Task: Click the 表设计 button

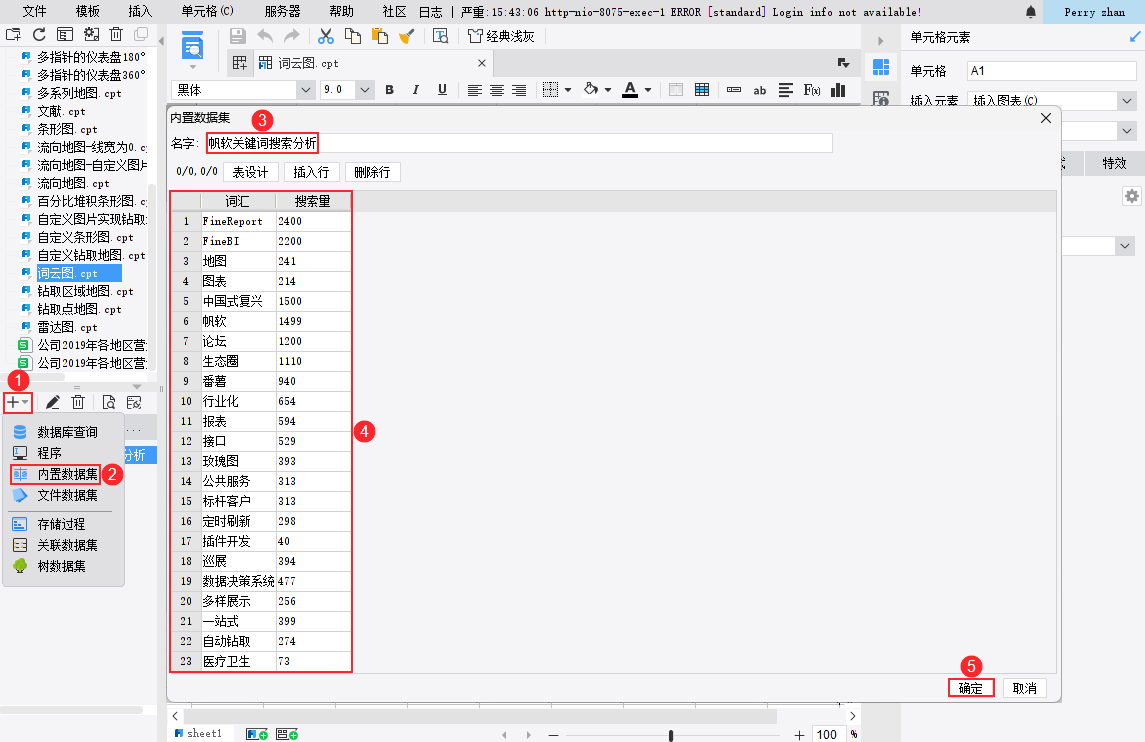Action: [x=250, y=172]
